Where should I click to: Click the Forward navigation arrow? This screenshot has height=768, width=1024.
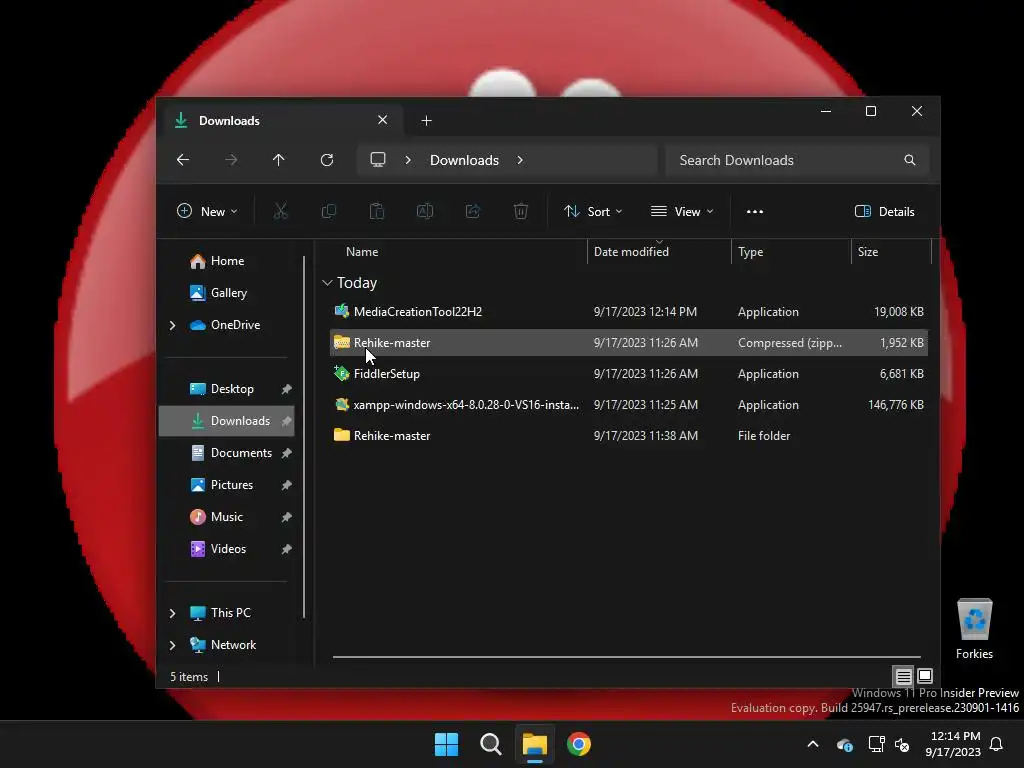(231, 160)
